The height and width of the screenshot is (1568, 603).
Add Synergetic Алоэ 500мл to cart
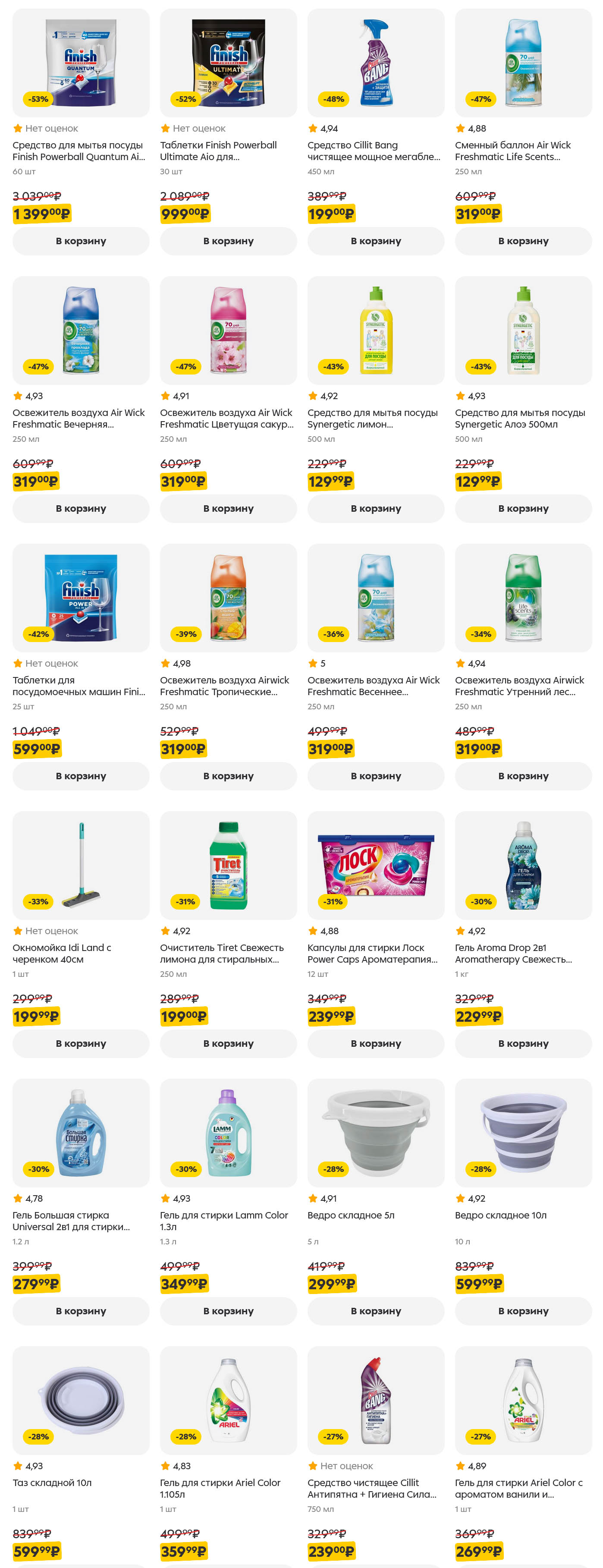click(523, 508)
